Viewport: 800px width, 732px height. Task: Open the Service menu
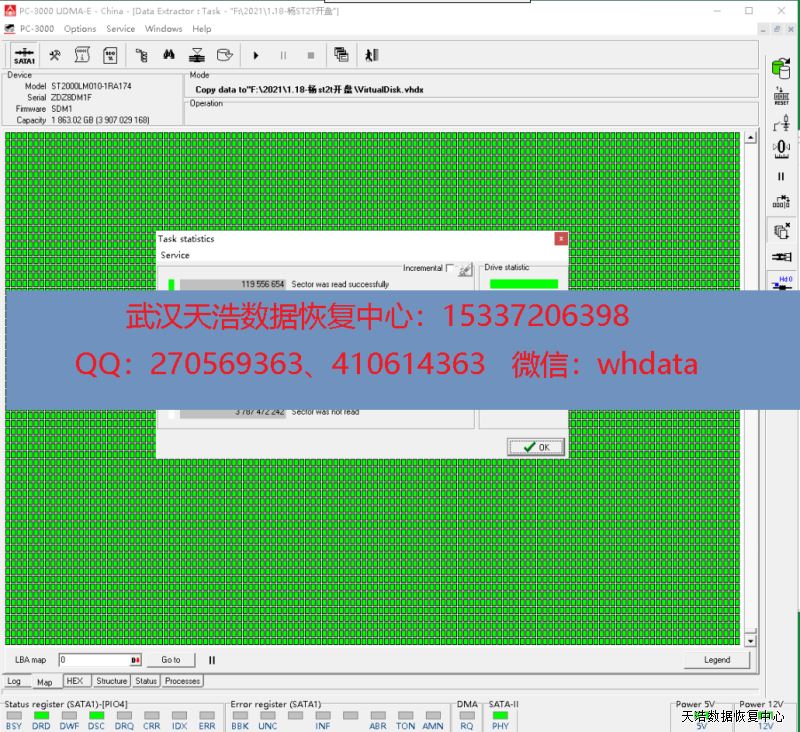[x=120, y=29]
